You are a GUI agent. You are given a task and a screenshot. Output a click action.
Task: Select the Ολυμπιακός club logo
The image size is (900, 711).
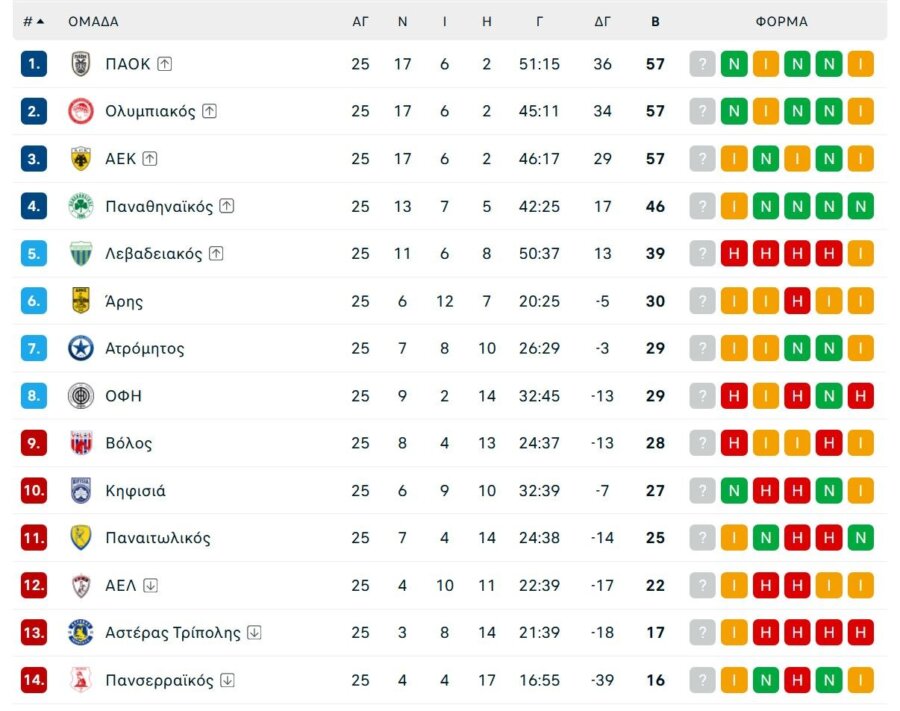pos(83,111)
